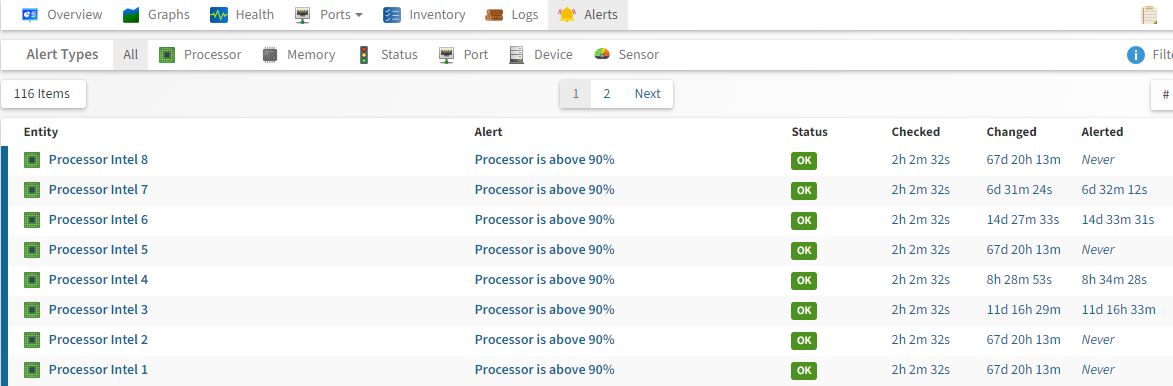The width and height of the screenshot is (1173, 386).
Task: Switch to the Alerts tab
Action: (588, 14)
